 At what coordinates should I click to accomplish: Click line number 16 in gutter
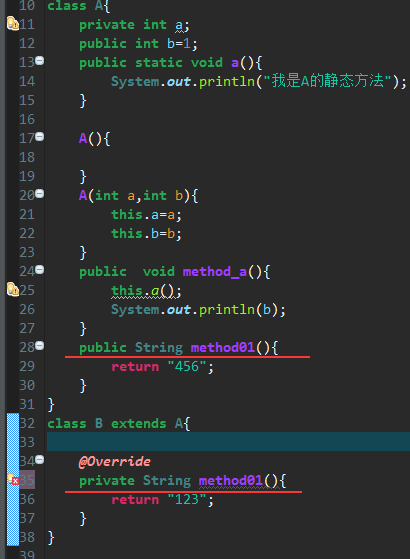tap(27, 119)
